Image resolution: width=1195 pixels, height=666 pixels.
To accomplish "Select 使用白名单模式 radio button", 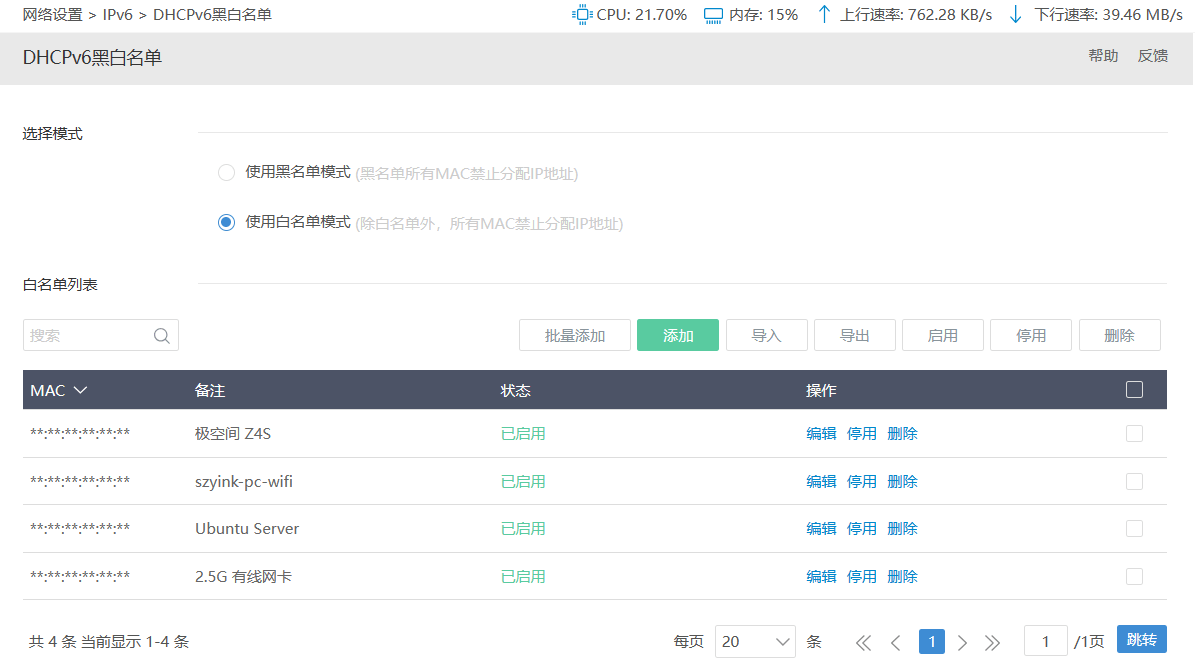I will pyautogui.click(x=226, y=223).
